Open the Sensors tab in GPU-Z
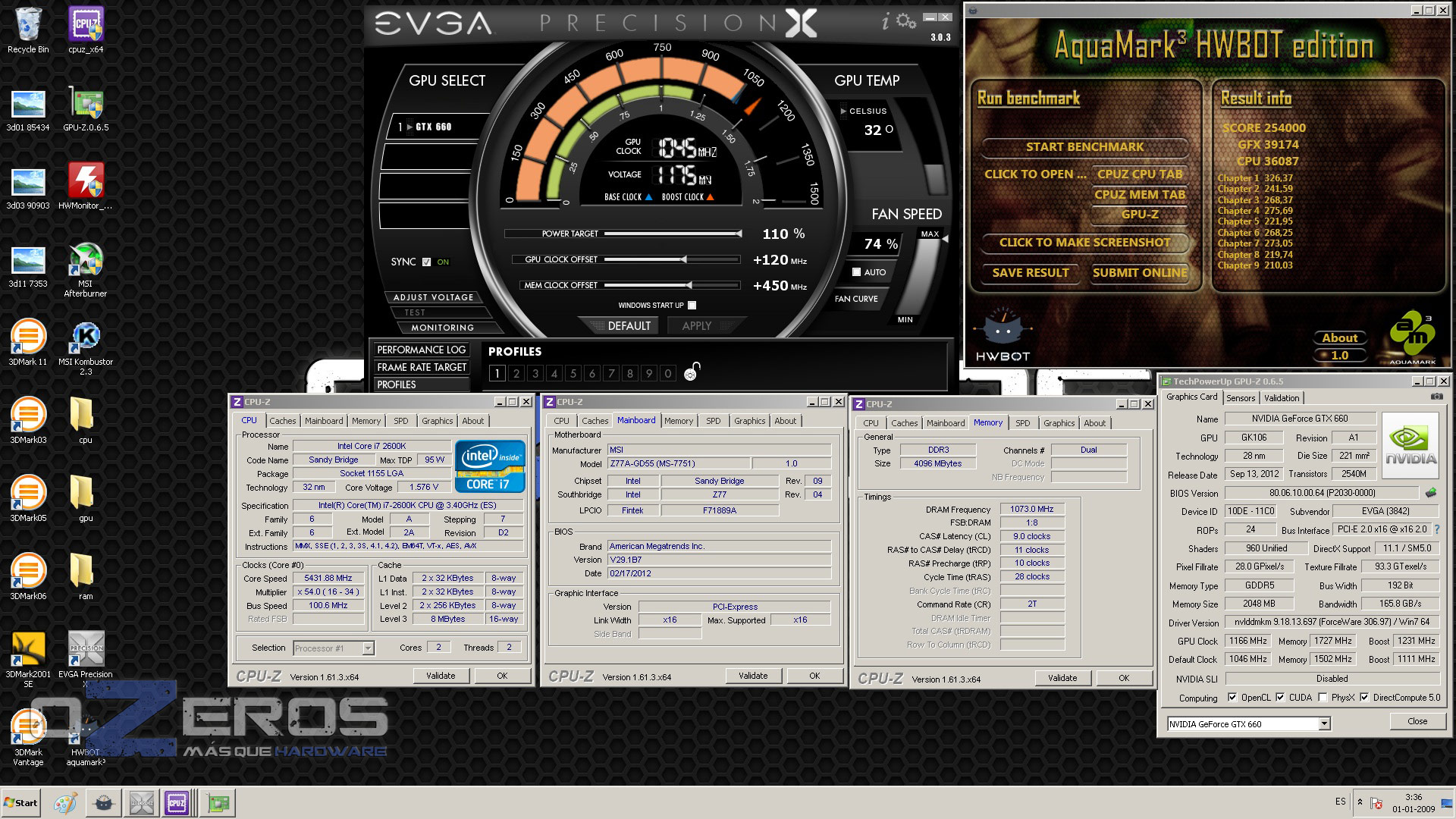 pos(1240,398)
